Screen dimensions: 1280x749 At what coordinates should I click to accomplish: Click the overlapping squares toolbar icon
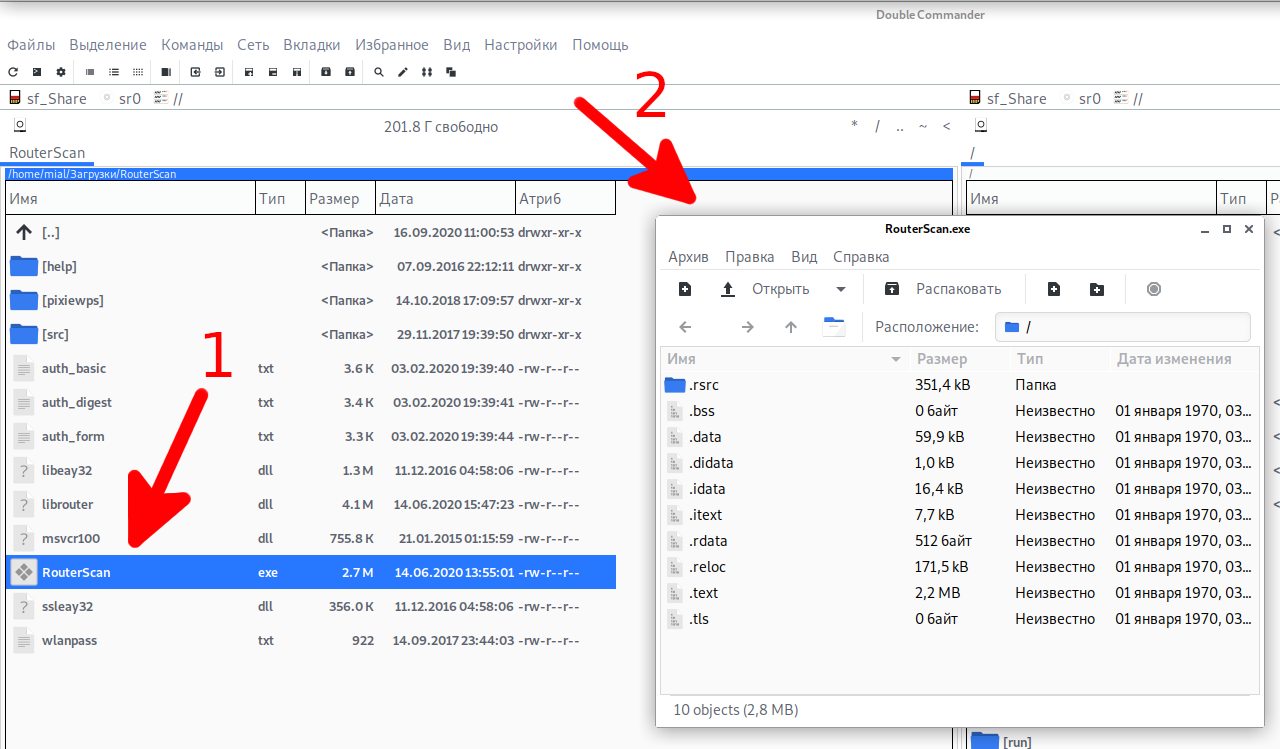point(451,72)
